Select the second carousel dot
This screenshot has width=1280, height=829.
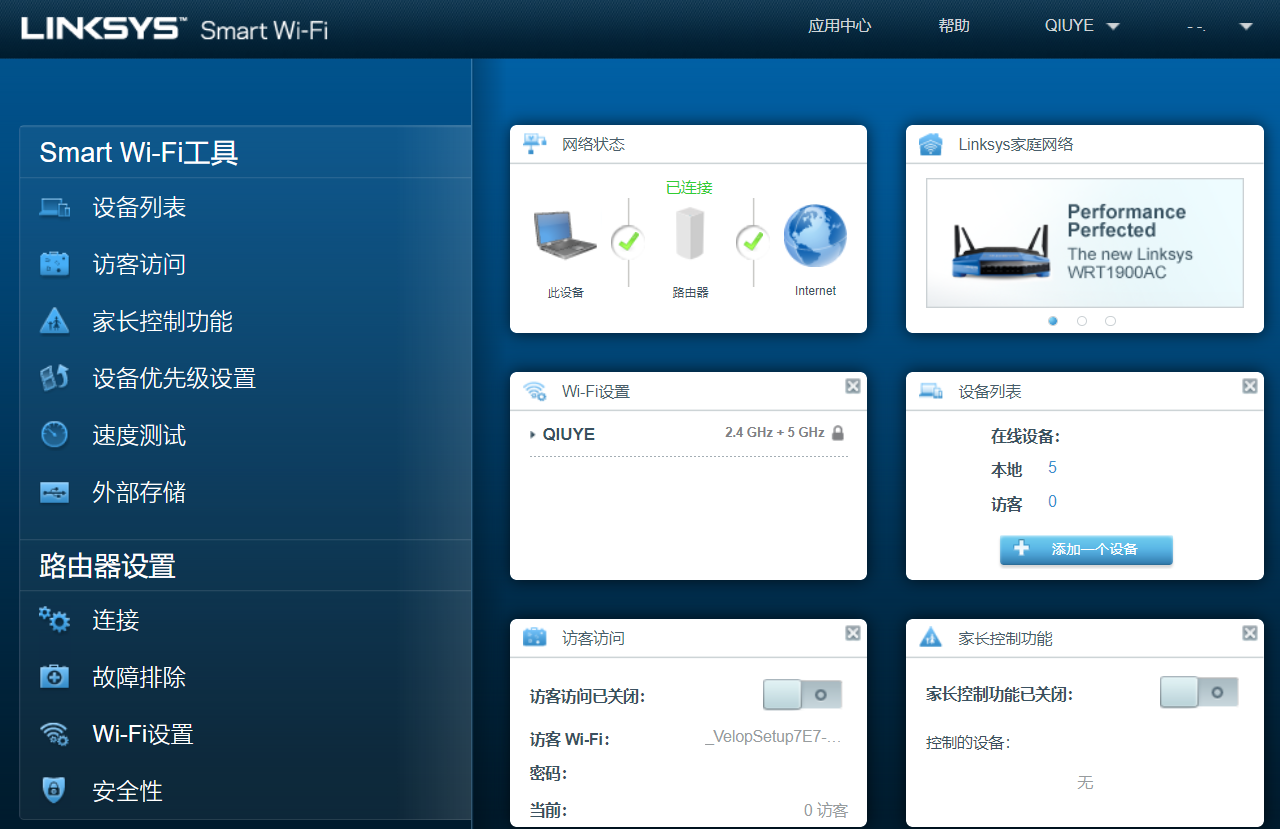coord(1082,321)
